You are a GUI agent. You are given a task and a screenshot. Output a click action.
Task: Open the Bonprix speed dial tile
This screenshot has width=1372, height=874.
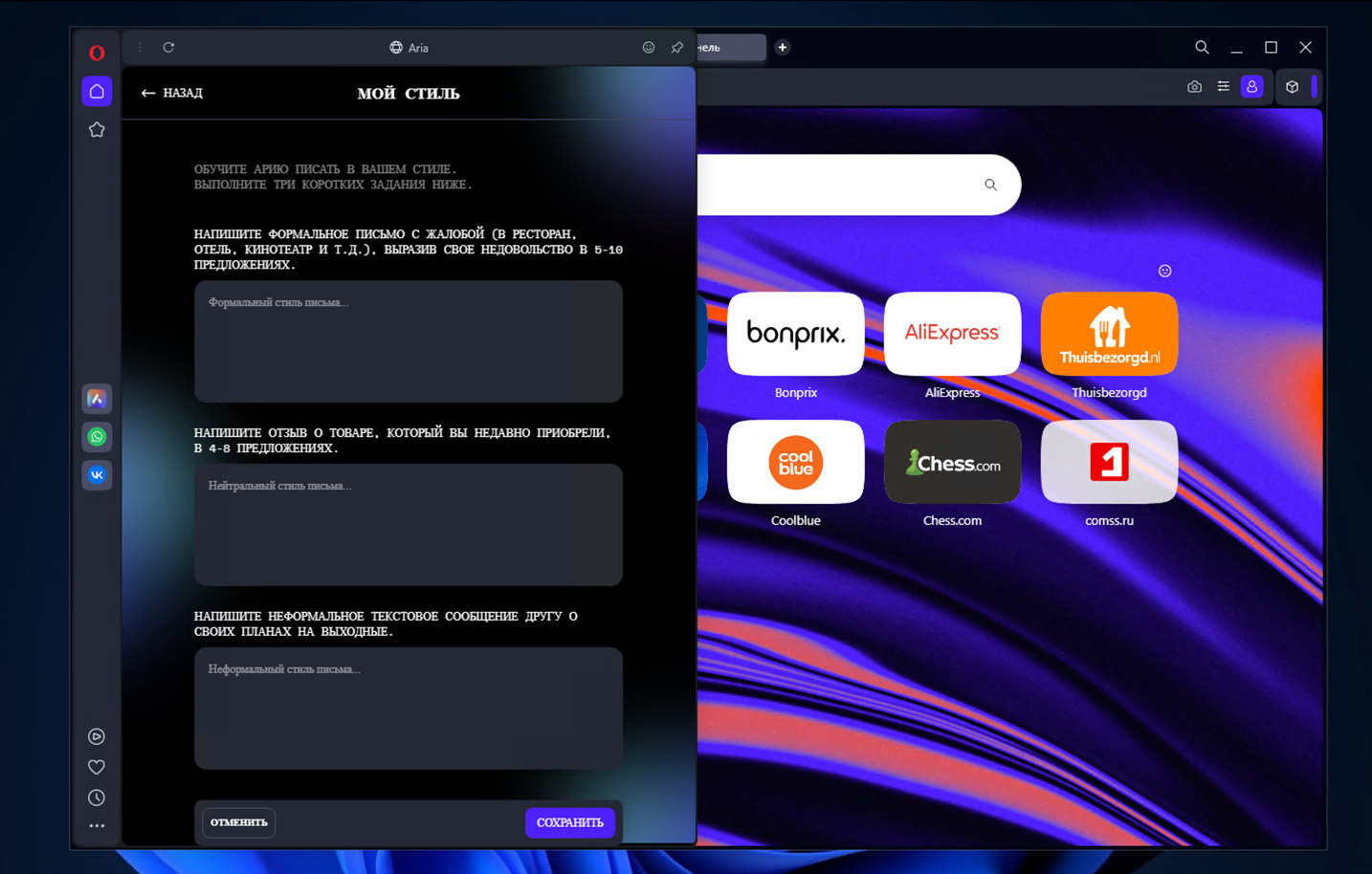[796, 334]
